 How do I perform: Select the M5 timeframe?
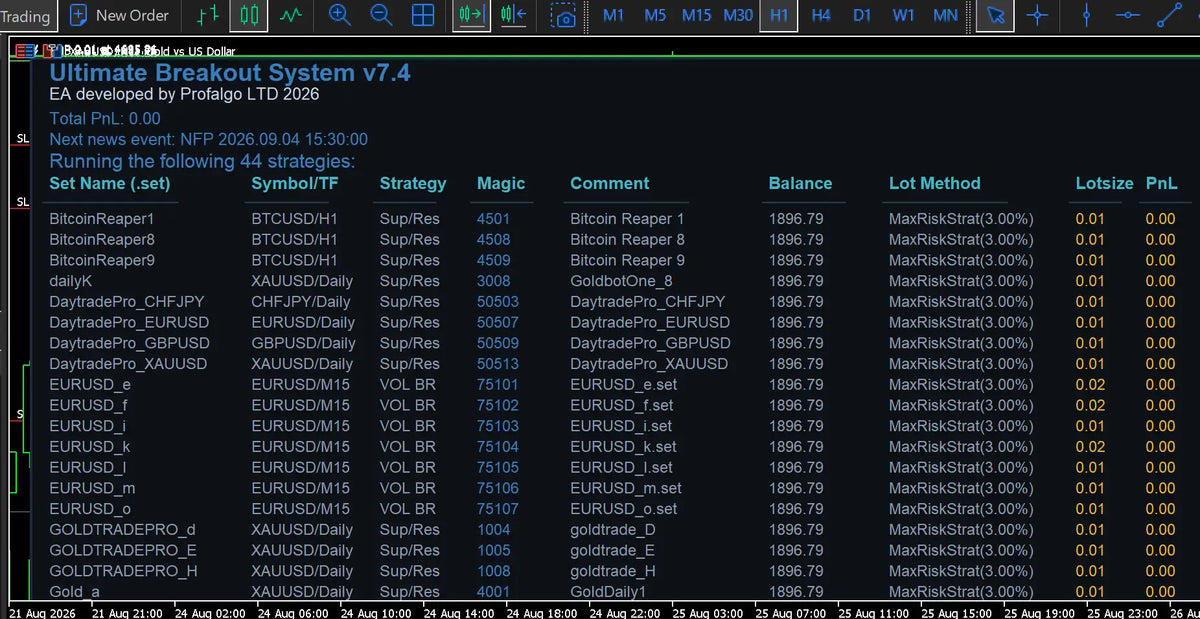coord(655,15)
